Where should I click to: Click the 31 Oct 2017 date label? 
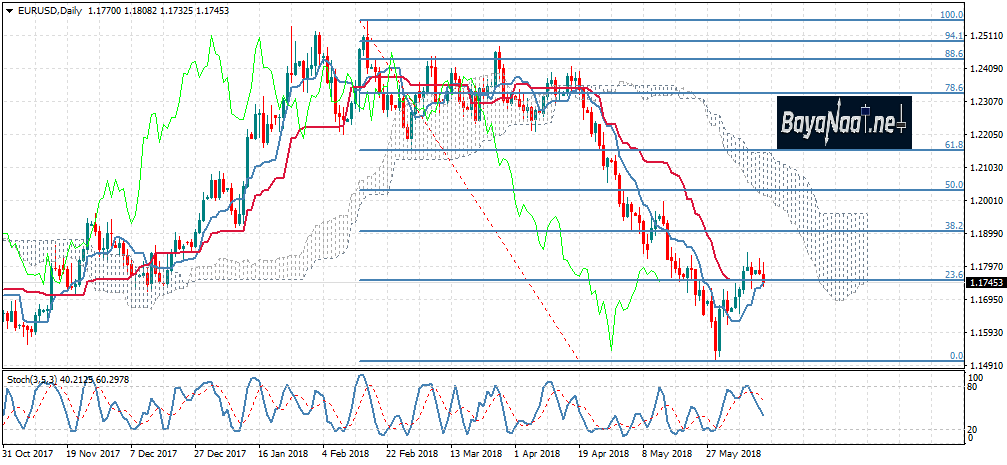28,454
